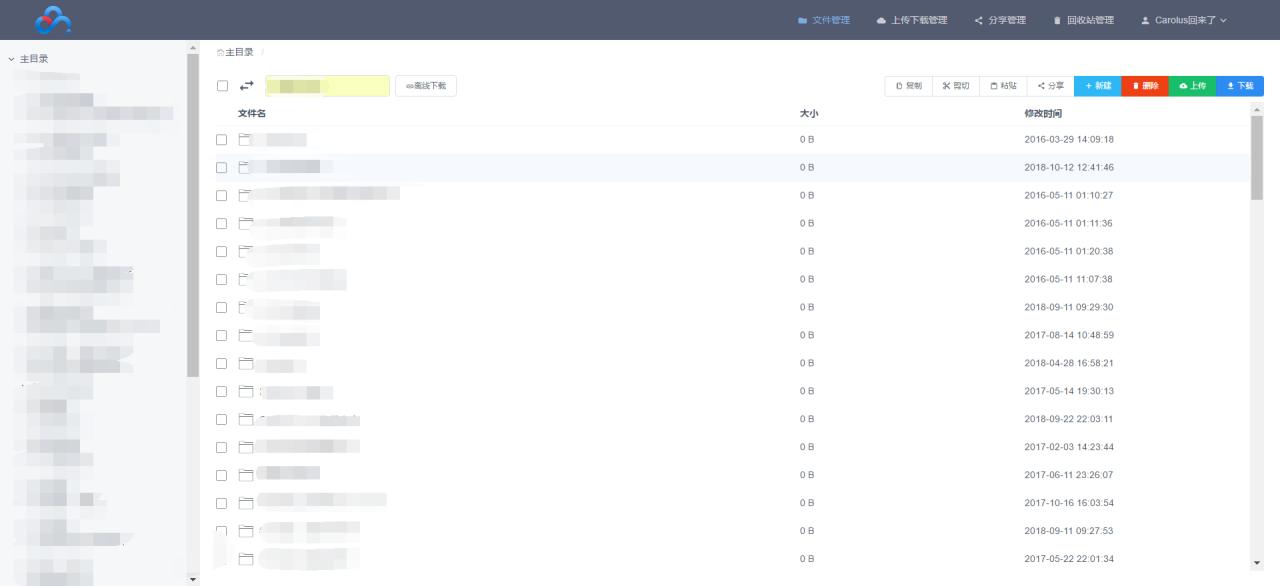Click the 剪切 (cut) scissors button
Screen dimensions: 1280x586
(x=955, y=86)
